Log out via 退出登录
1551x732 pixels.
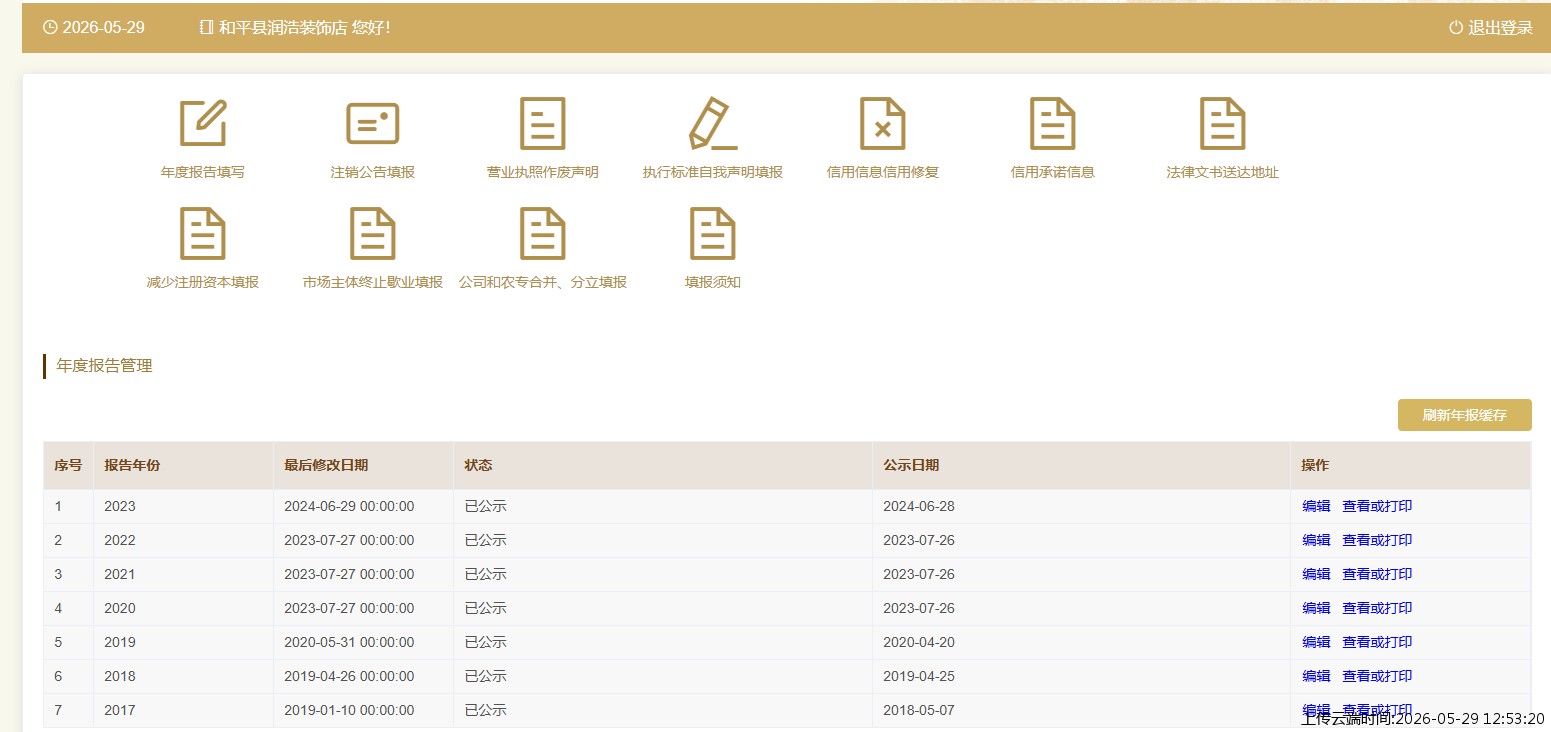point(1500,28)
